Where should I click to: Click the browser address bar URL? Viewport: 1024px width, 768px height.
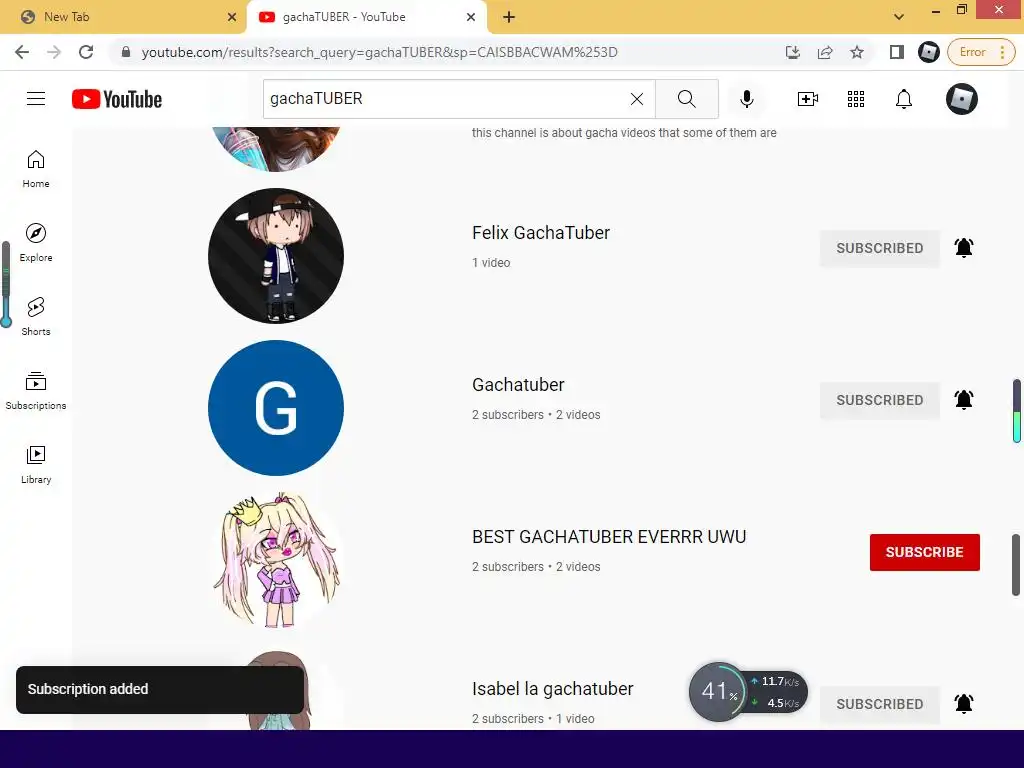coord(379,52)
